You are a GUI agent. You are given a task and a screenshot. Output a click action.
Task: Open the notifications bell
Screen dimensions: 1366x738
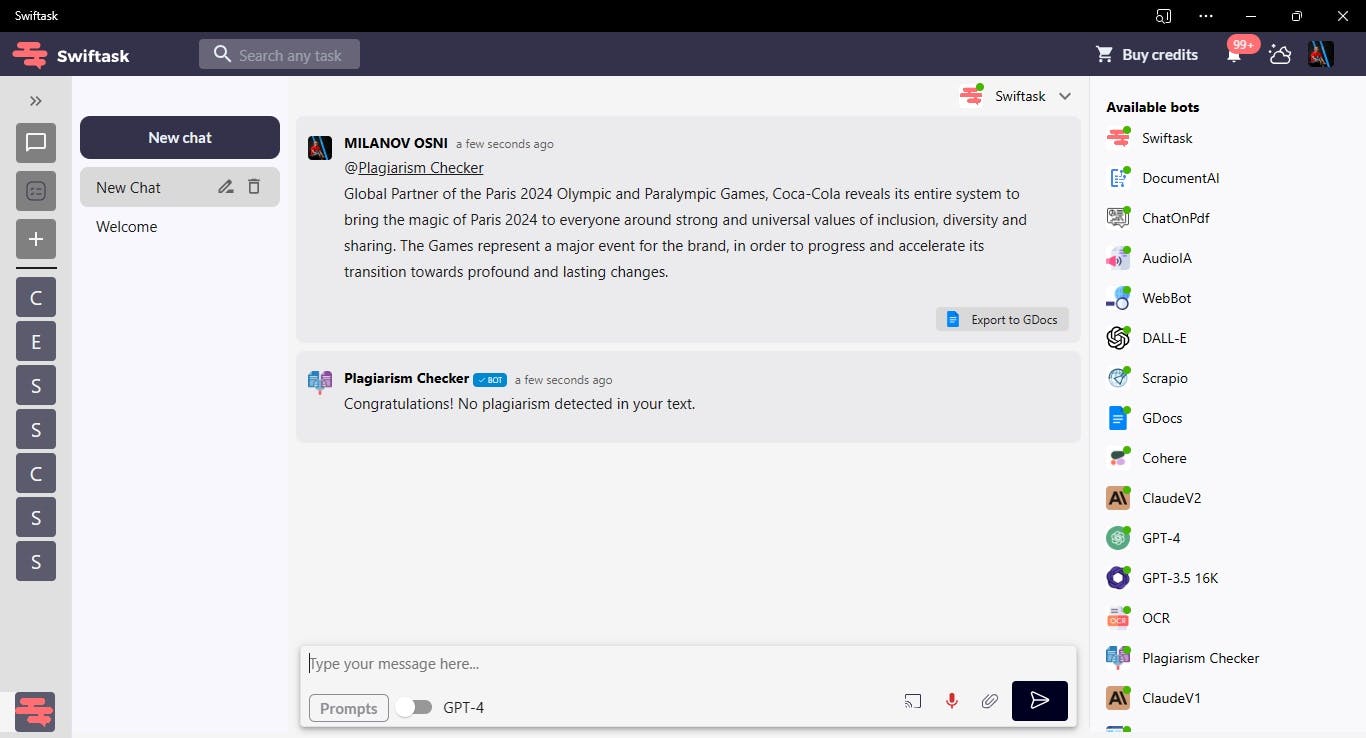[1234, 55]
